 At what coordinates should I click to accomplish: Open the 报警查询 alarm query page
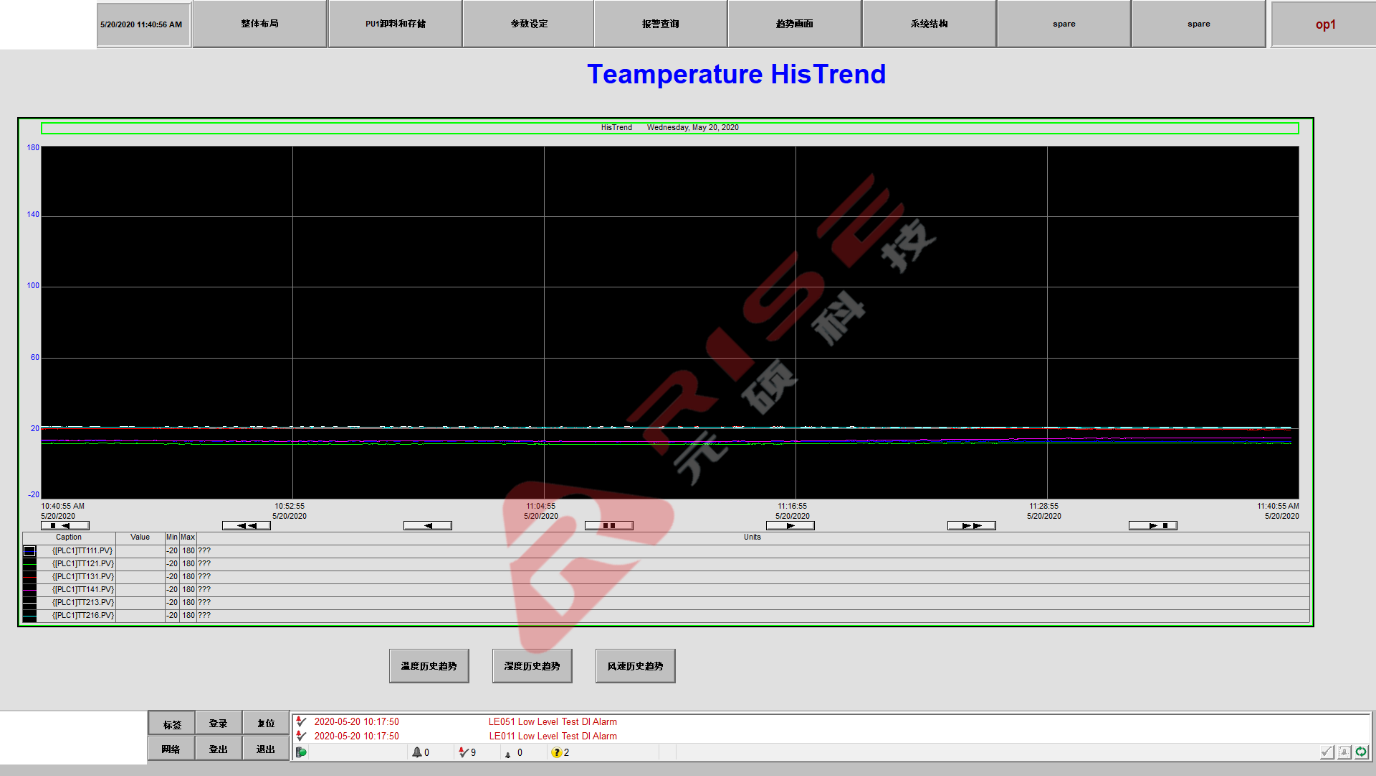[661, 24]
